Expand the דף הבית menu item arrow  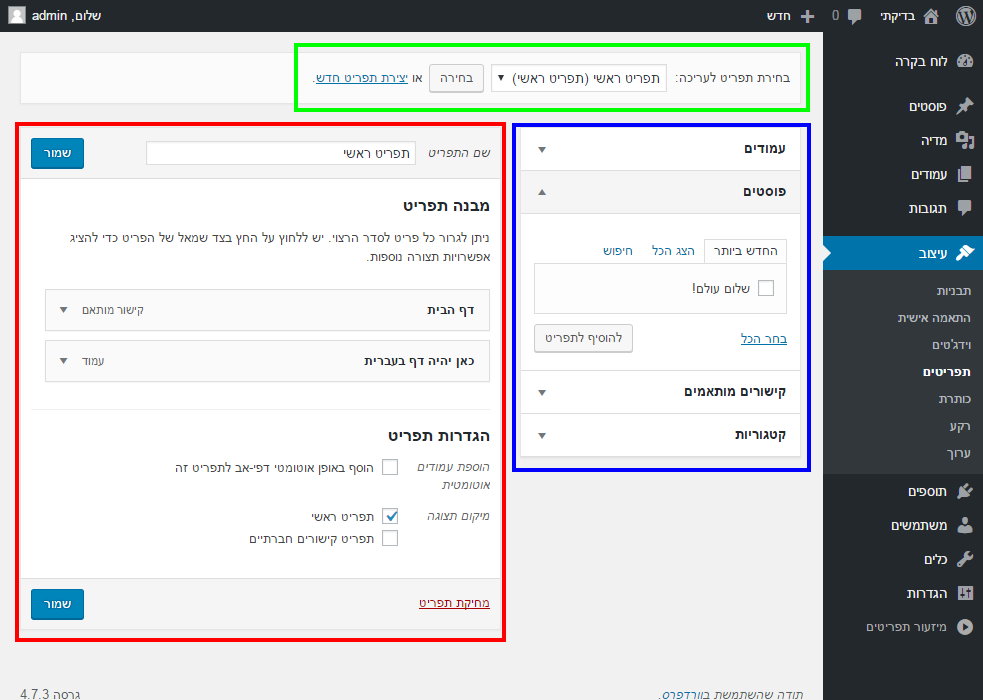pos(63,310)
